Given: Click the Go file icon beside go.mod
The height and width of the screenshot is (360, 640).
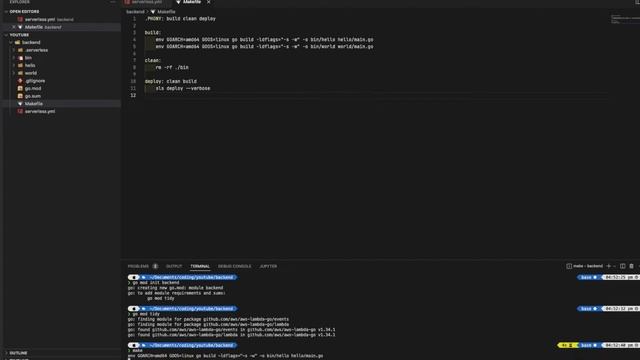Looking at the screenshot, I should click(20, 89).
